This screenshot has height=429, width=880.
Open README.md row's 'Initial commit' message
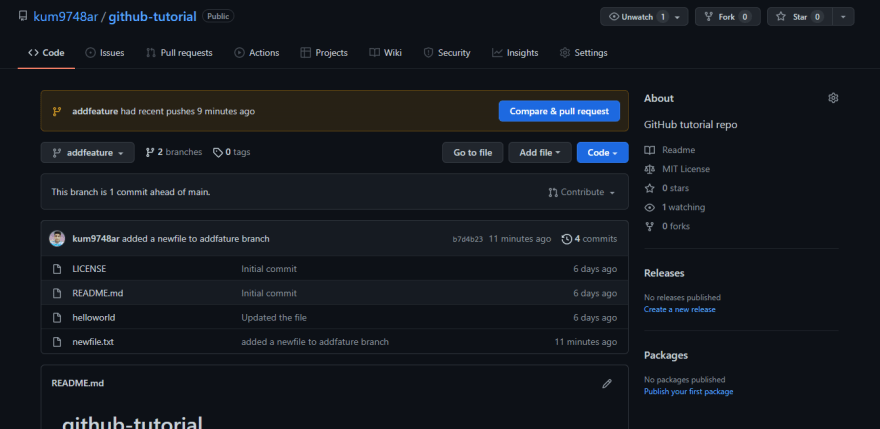point(269,293)
